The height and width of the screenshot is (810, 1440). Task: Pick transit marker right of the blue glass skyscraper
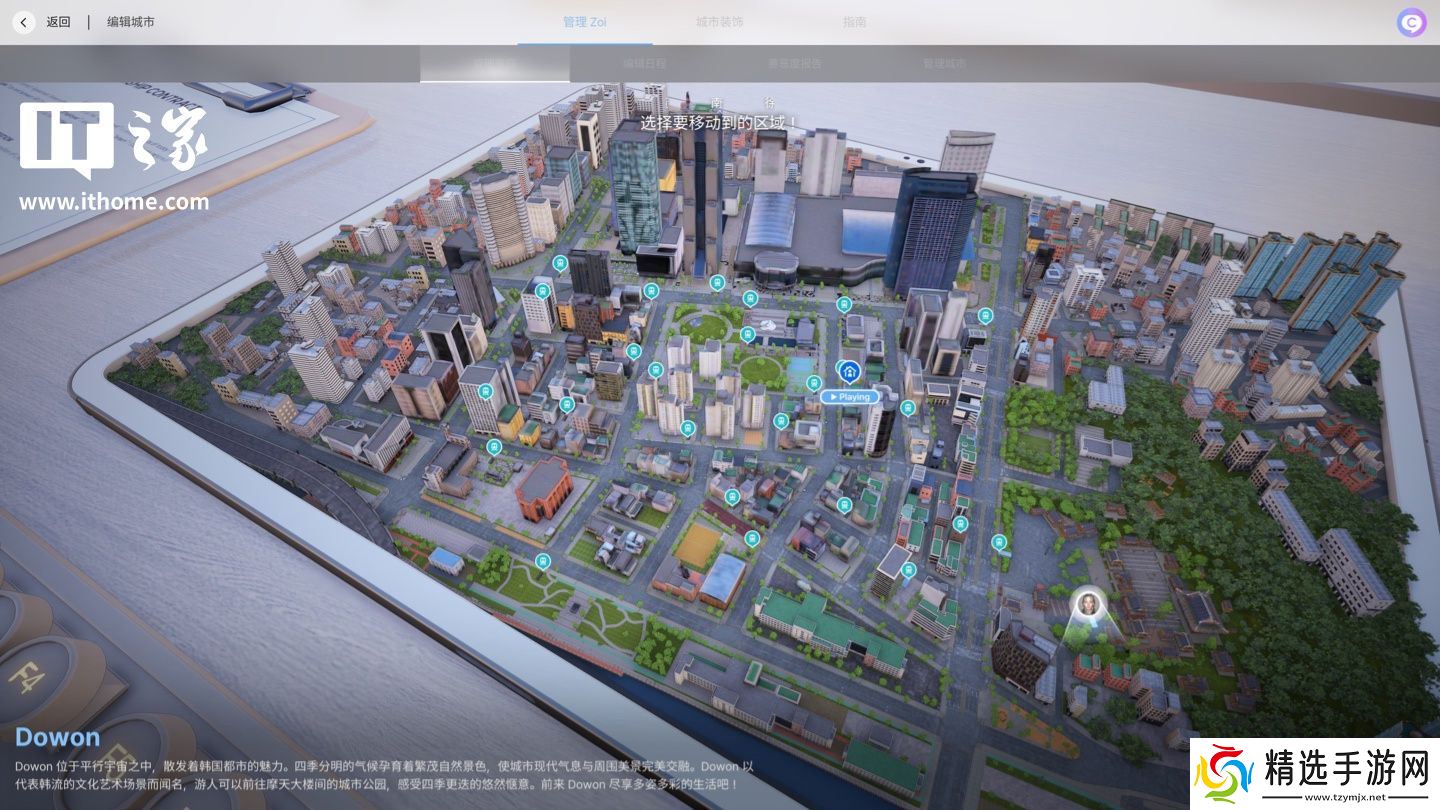tap(985, 315)
